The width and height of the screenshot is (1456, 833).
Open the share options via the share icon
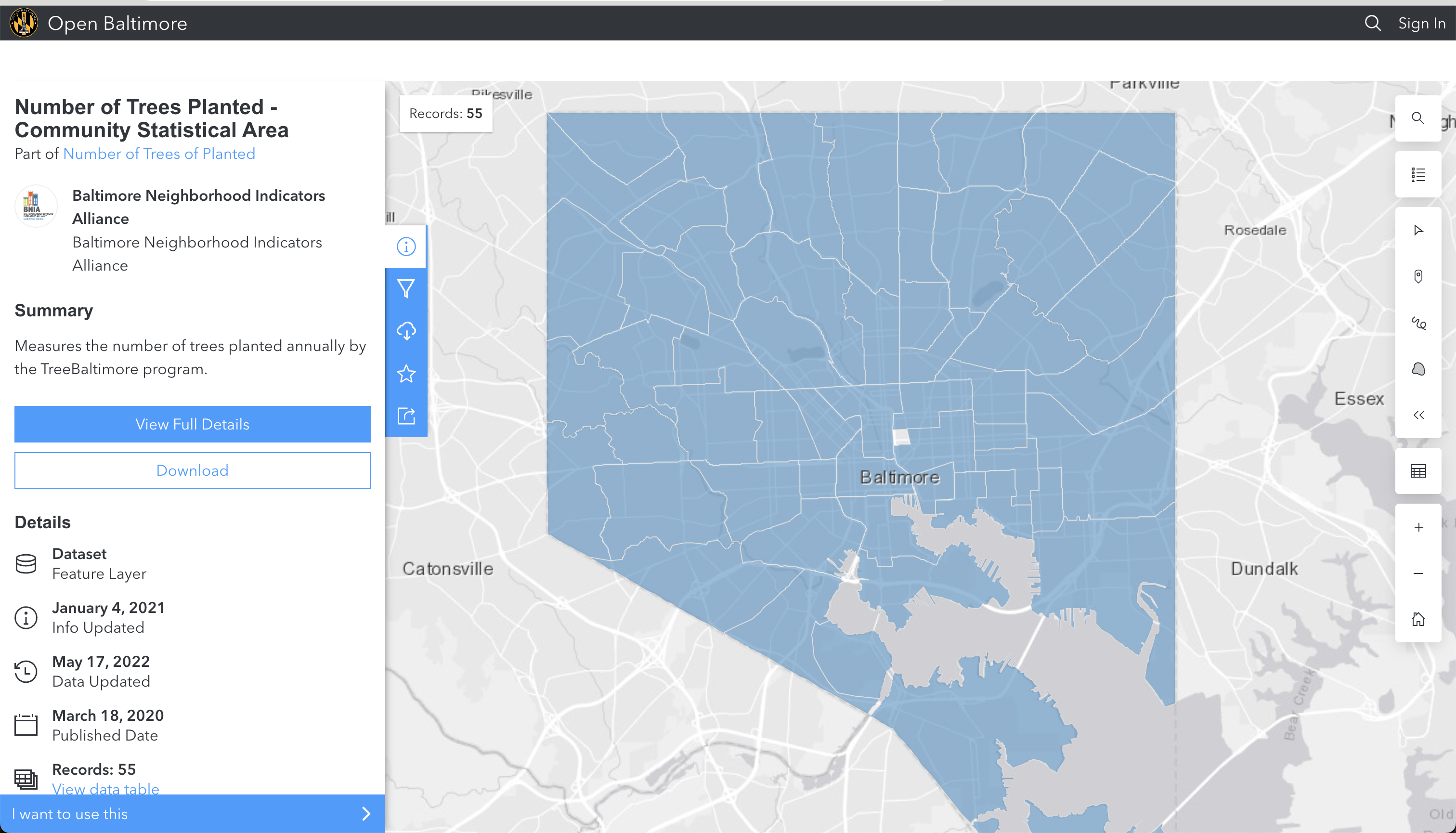tap(406, 416)
